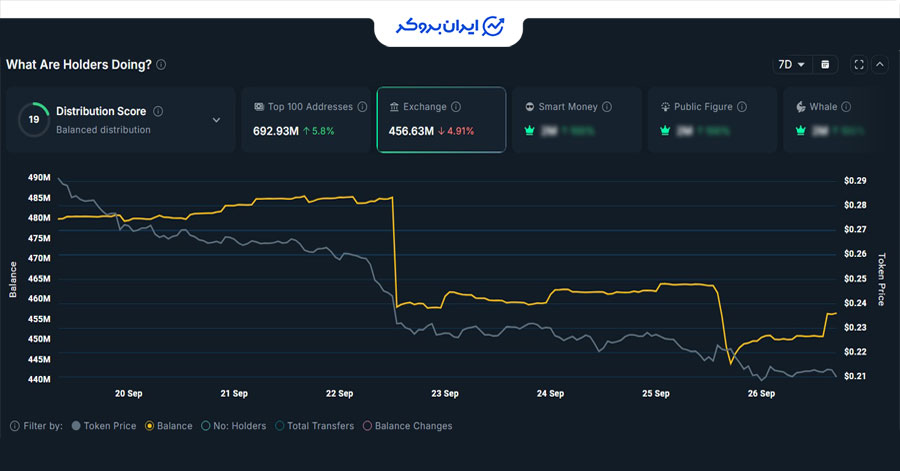The height and width of the screenshot is (471, 900).
Task: Click the info icon beside 'What Are Holders Doing?'
Action: tap(161, 64)
